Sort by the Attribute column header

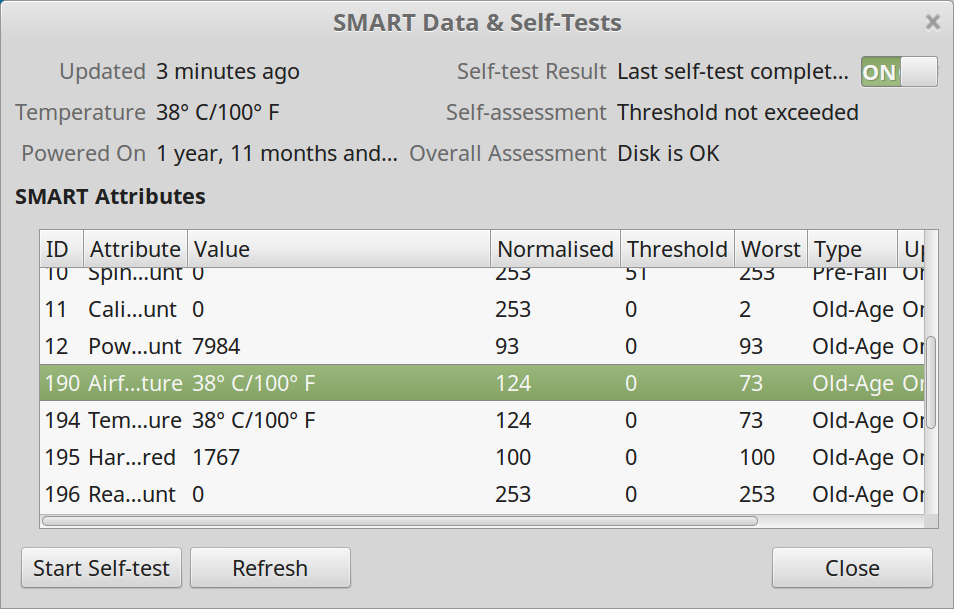[x=134, y=249]
